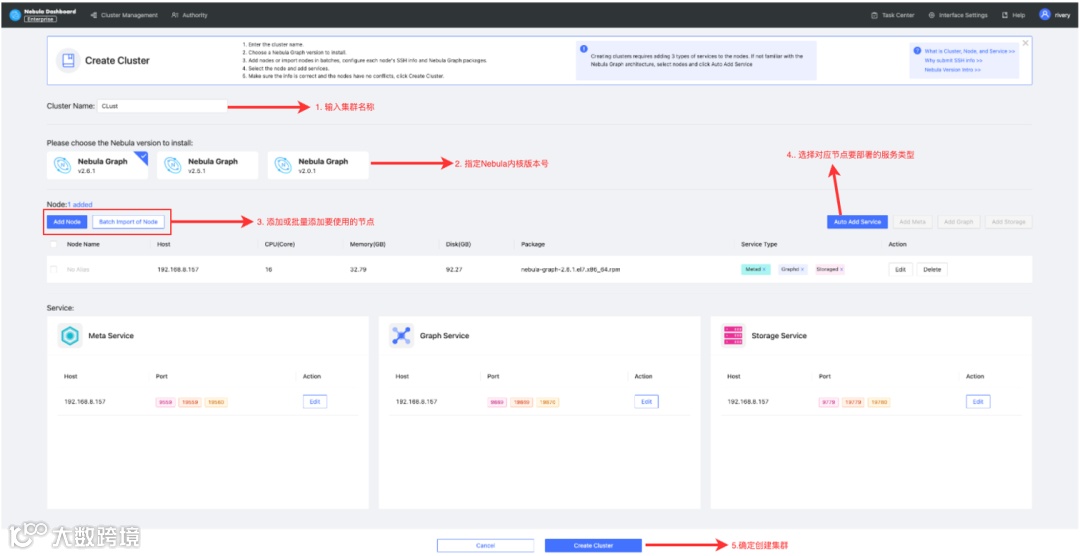Close the Create Cluster help banner
This screenshot has height=556, width=1080.
click(x=1025, y=43)
